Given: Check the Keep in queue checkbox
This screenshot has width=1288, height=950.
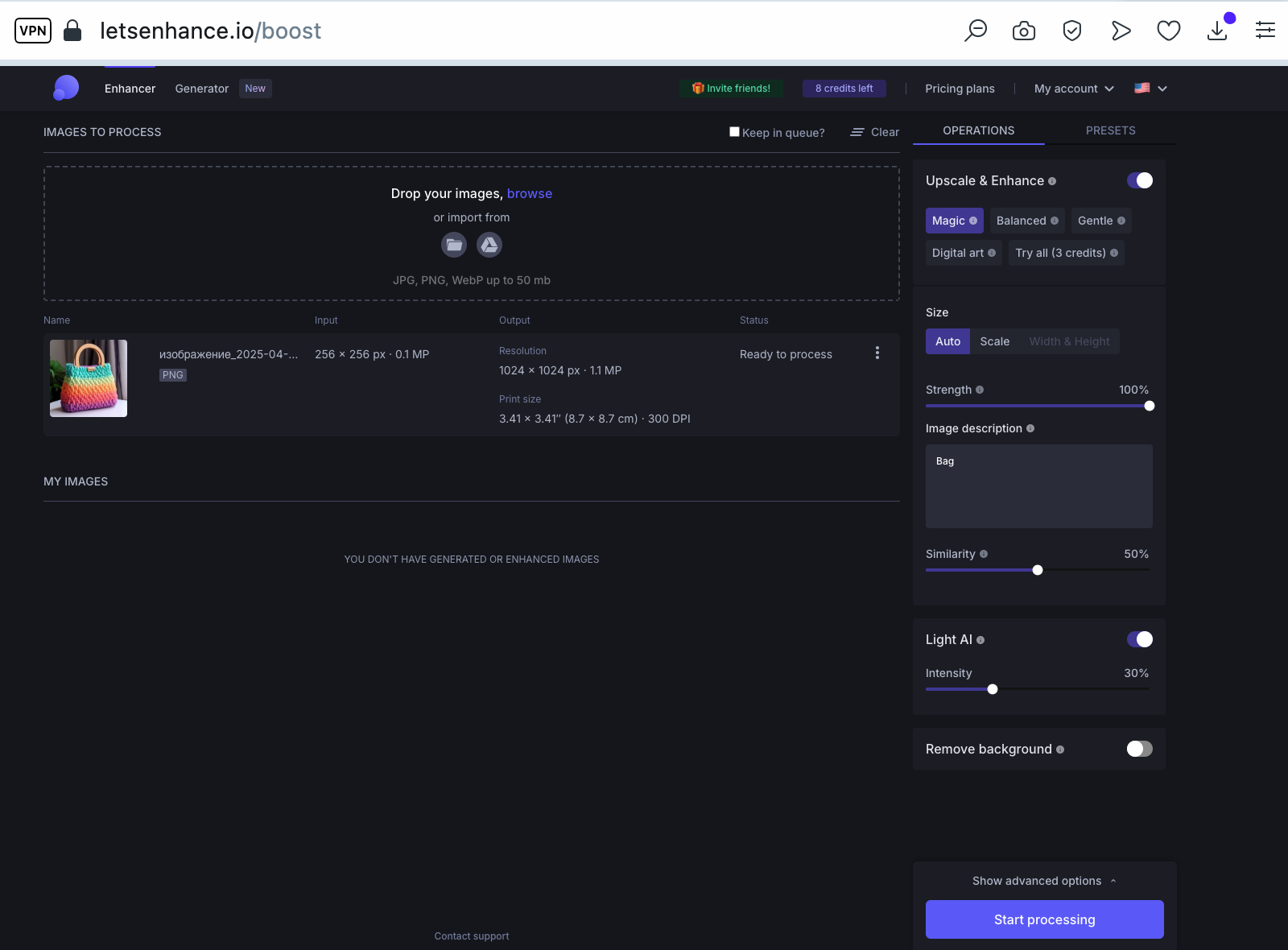Looking at the screenshot, I should pos(734,131).
